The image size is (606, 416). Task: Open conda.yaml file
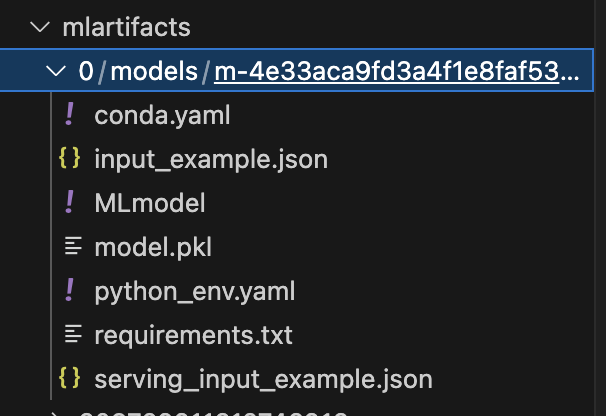tap(162, 116)
